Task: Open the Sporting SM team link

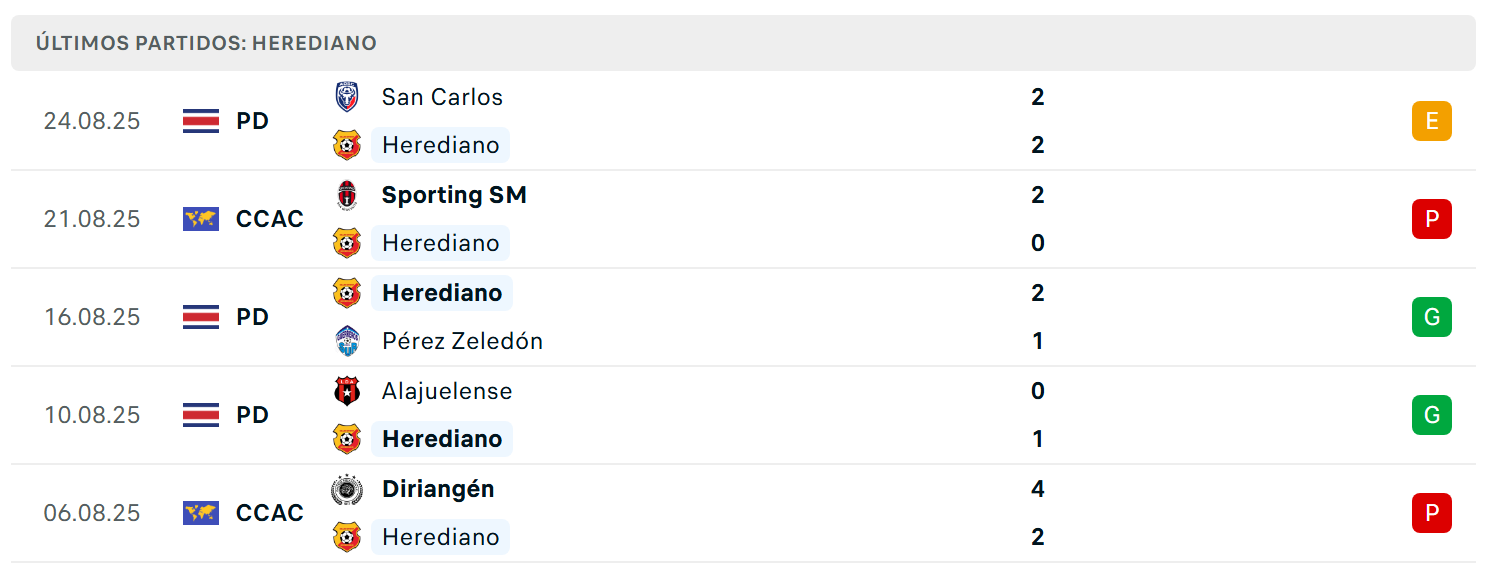Action: (x=454, y=195)
